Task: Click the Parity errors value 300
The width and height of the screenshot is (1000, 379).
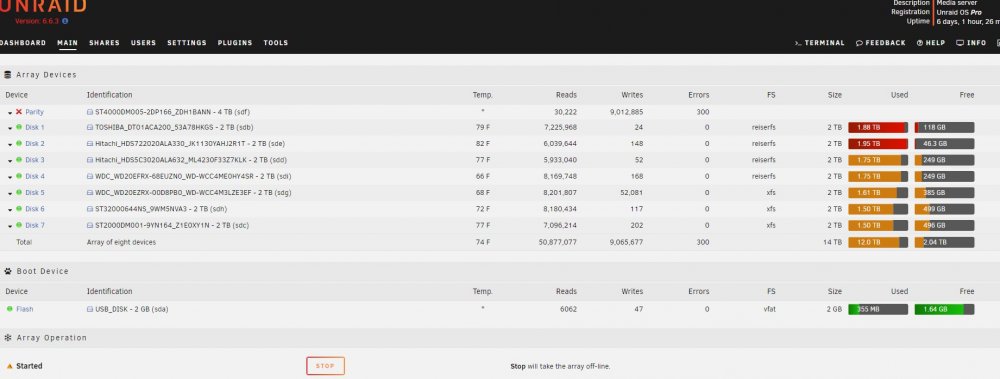Action: tap(703, 112)
